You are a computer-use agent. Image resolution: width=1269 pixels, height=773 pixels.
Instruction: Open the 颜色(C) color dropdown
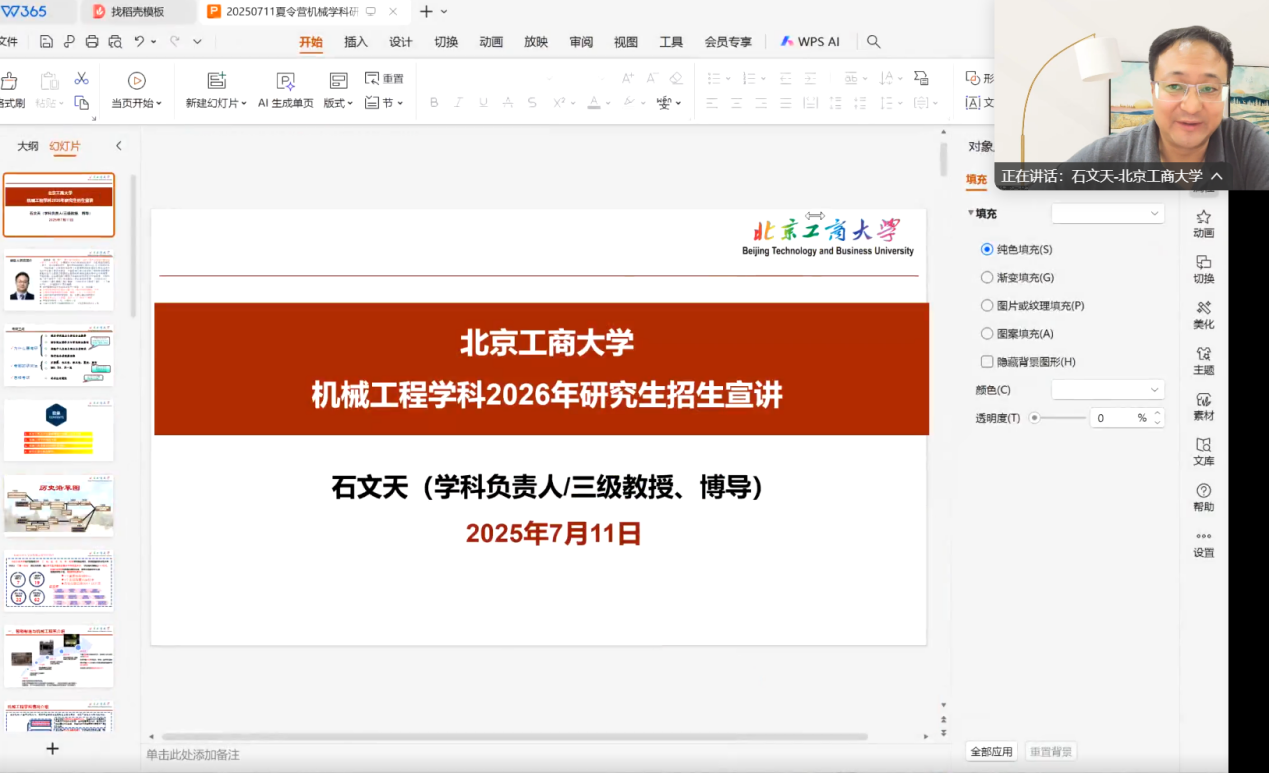click(1107, 390)
